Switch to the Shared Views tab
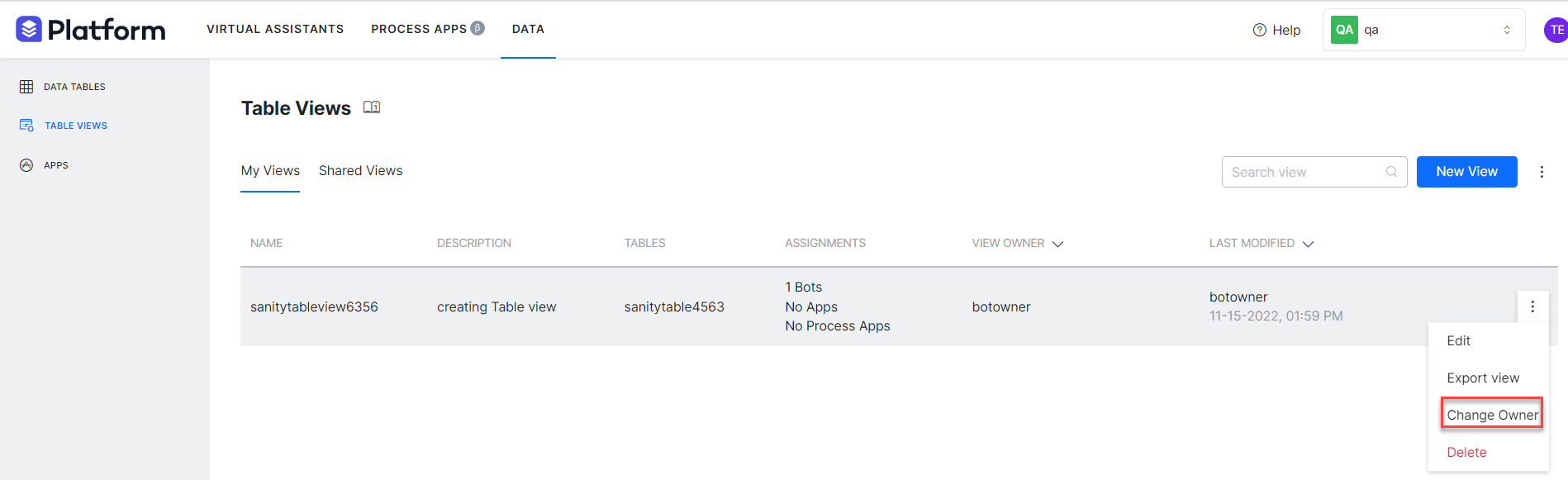This screenshot has width=1568, height=480. click(x=360, y=171)
